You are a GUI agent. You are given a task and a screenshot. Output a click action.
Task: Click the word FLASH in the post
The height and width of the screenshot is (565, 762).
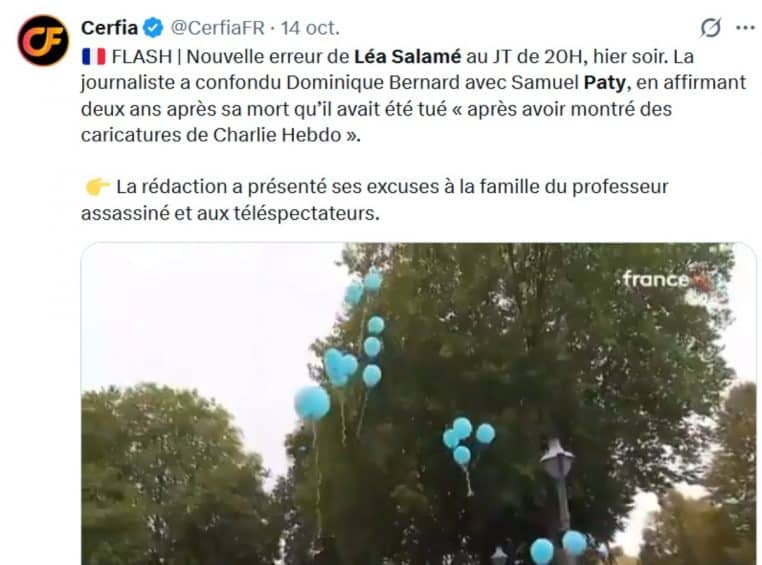click(142, 57)
